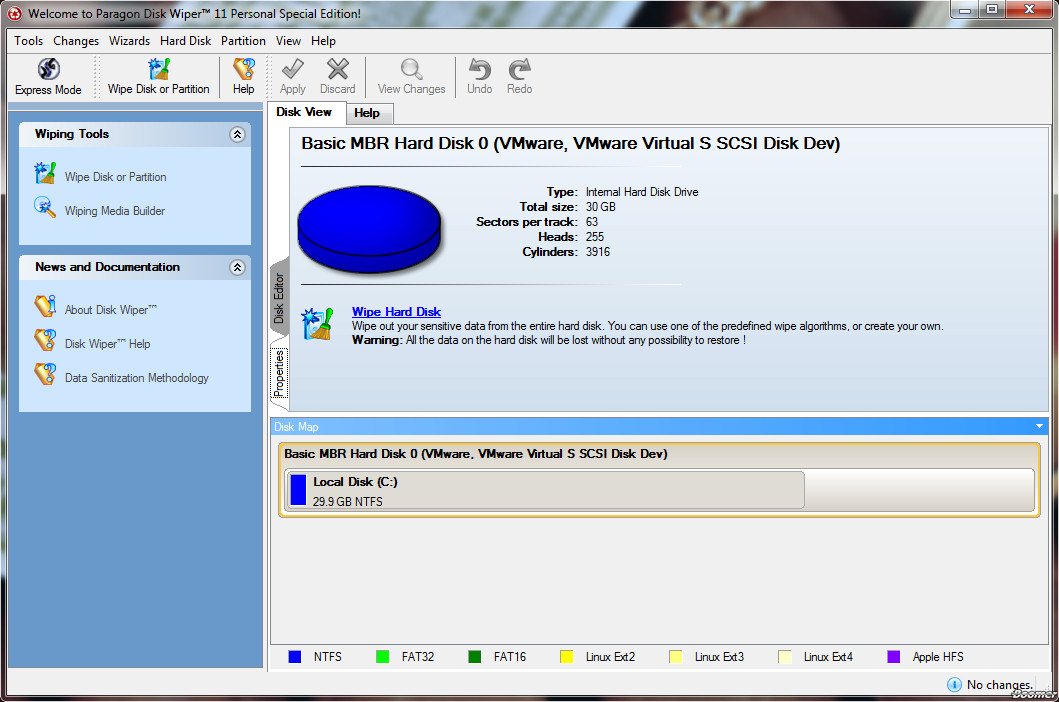Viewport: 1059px width, 702px height.
Task: Open Wiping Media Builder link
Action: (x=115, y=211)
